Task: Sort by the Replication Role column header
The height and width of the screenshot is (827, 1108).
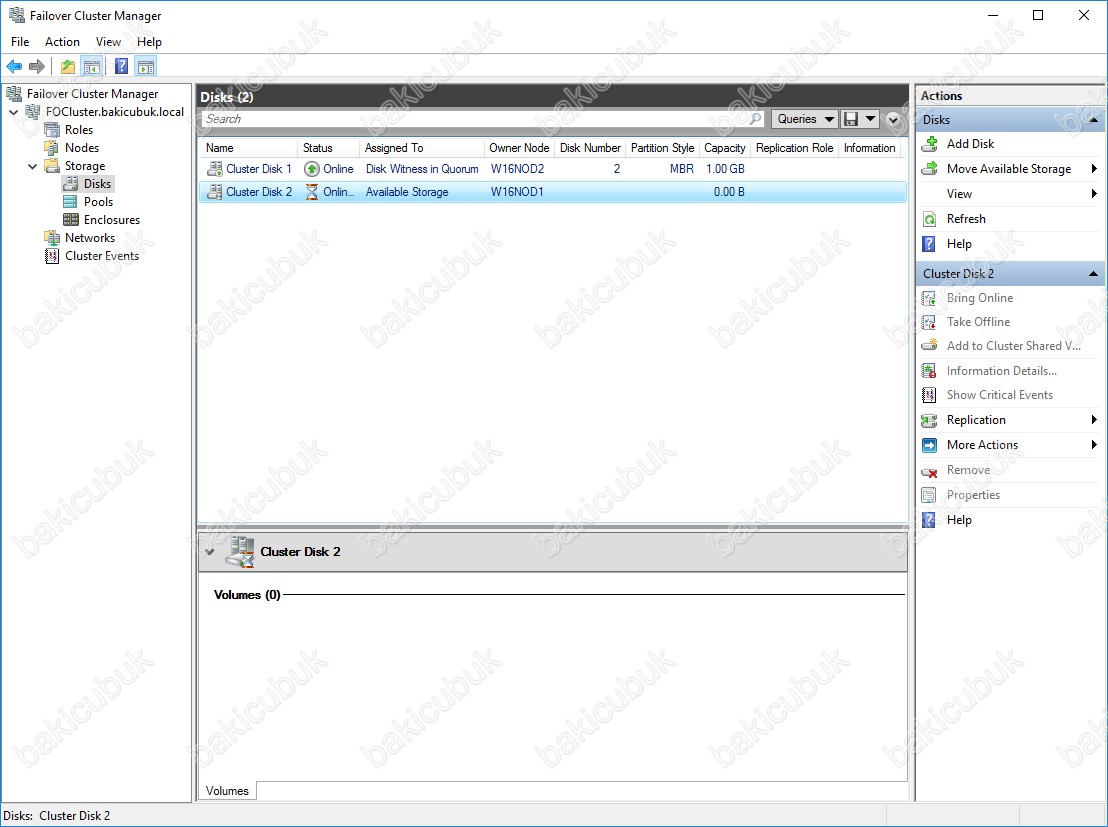Action: pos(794,148)
